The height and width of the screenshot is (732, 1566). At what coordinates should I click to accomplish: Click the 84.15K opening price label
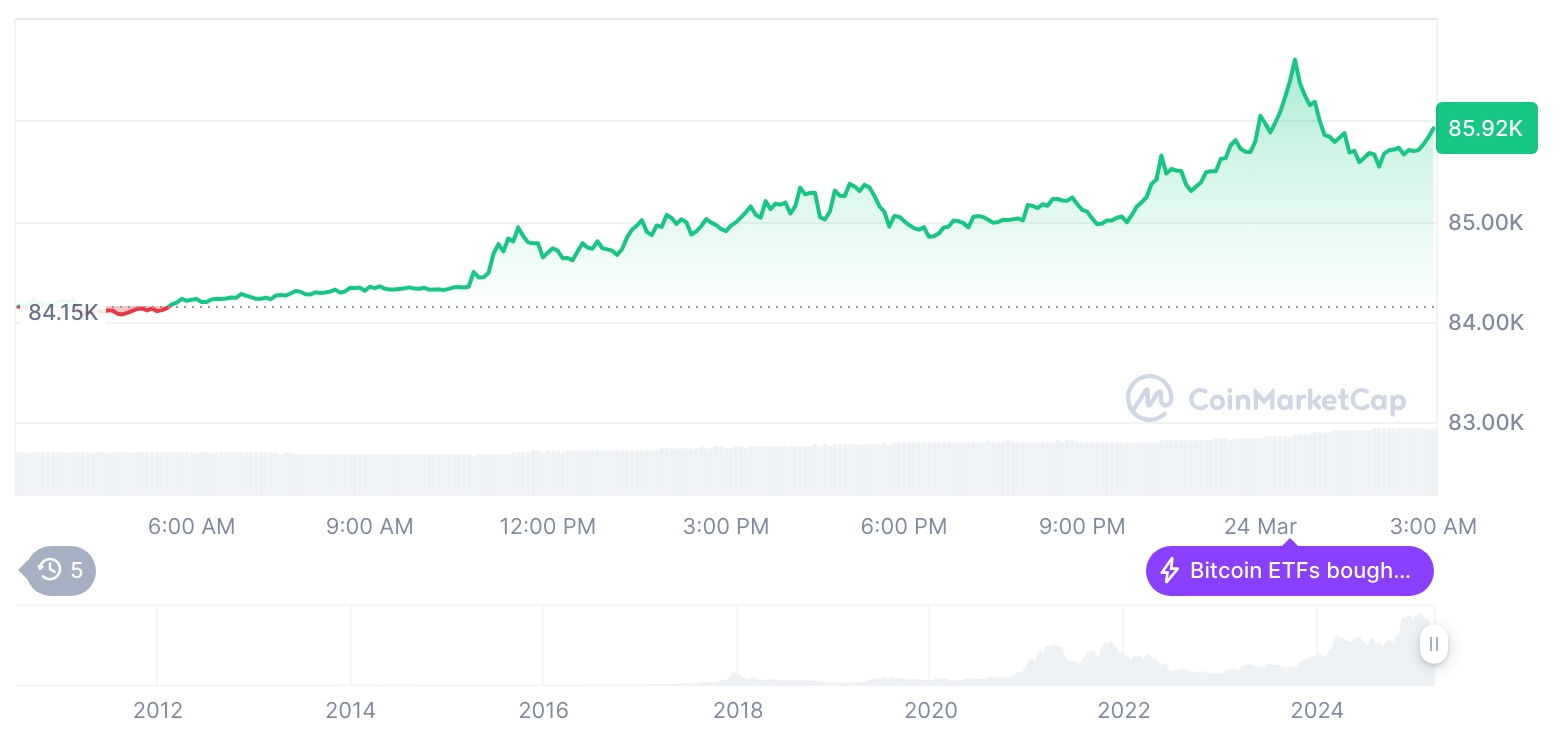coord(63,312)
